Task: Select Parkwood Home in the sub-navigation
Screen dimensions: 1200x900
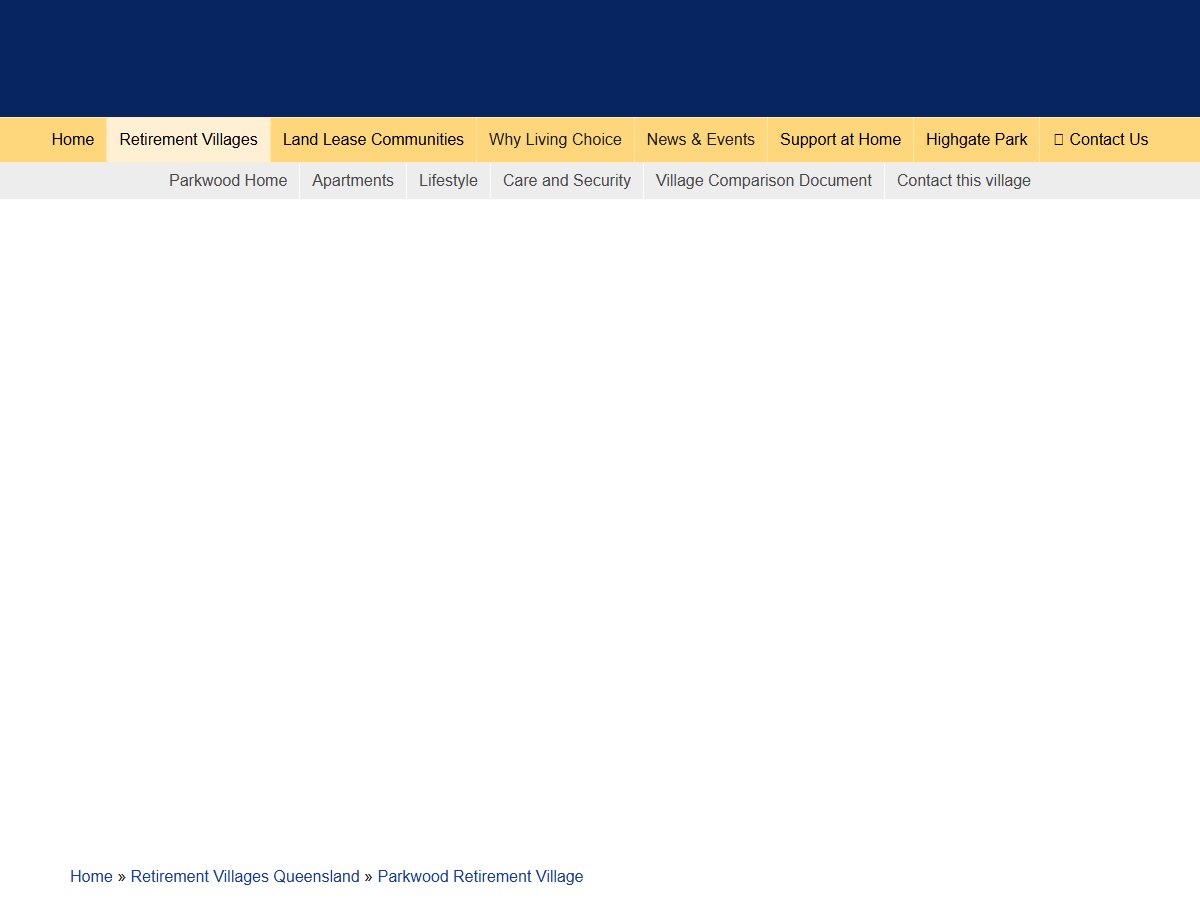Action: [228, 181]
